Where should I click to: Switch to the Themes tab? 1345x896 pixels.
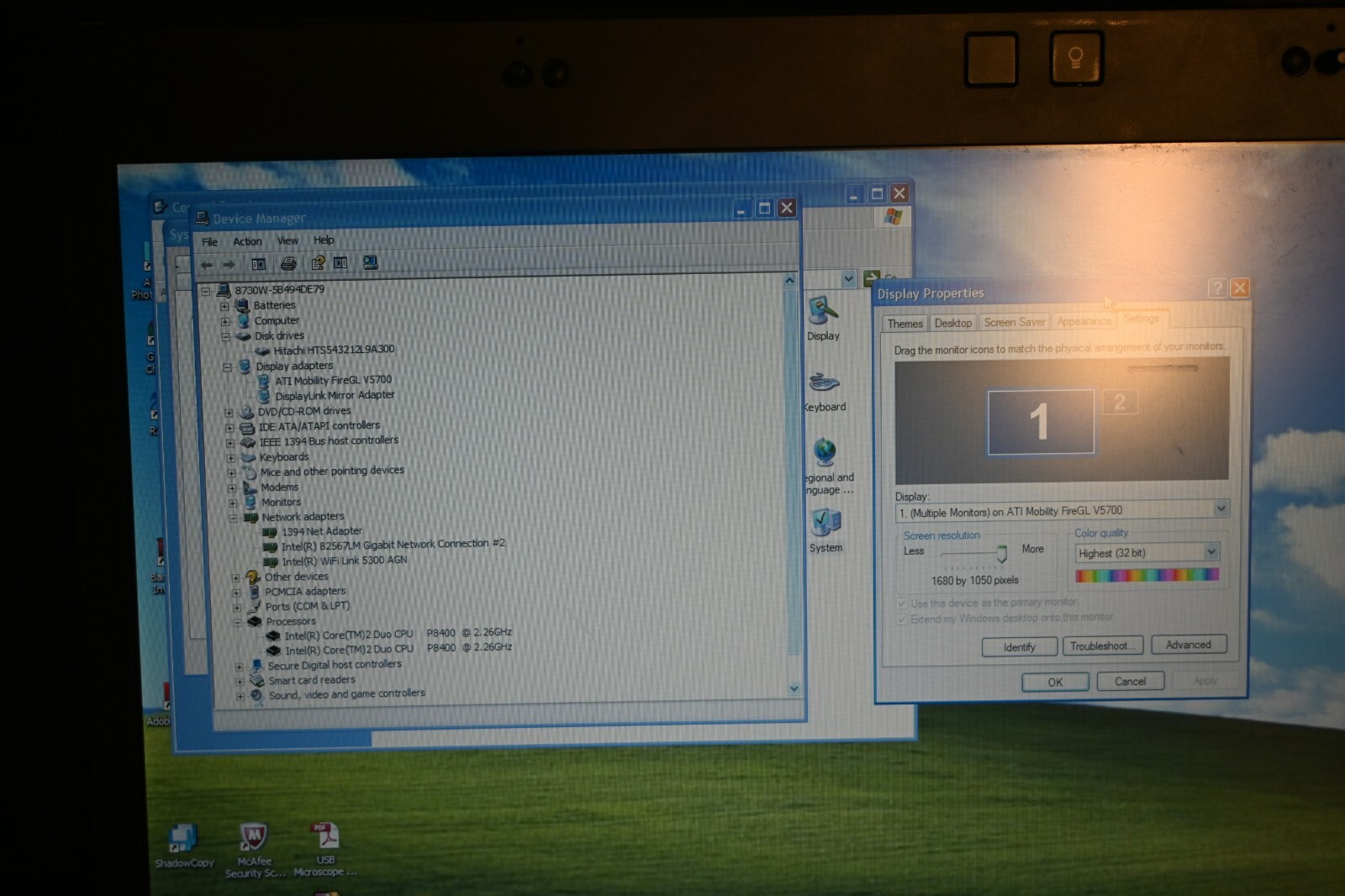905,324
